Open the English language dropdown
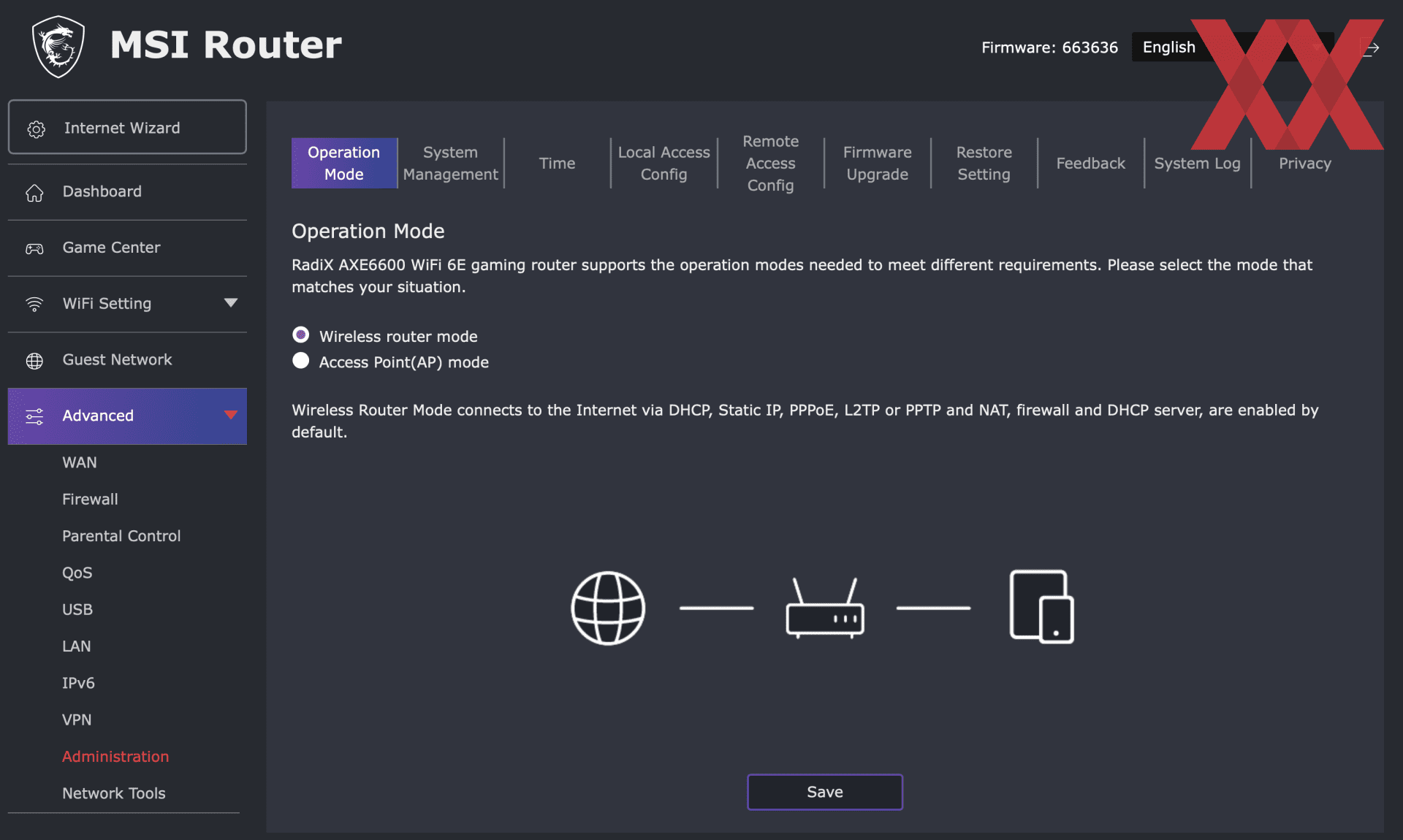Viewport: 1403px width, 840px height. 1232,47
